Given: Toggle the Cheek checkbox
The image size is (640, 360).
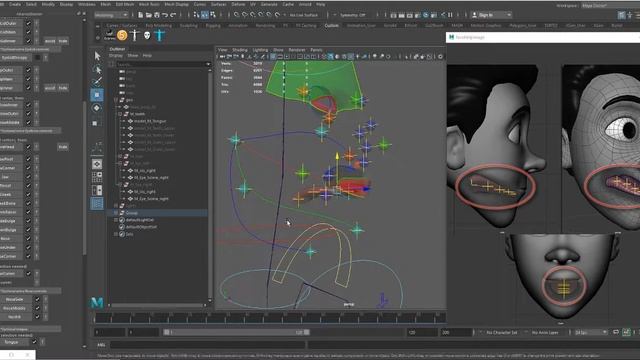Looking at the screenshot, I should 29,194.
